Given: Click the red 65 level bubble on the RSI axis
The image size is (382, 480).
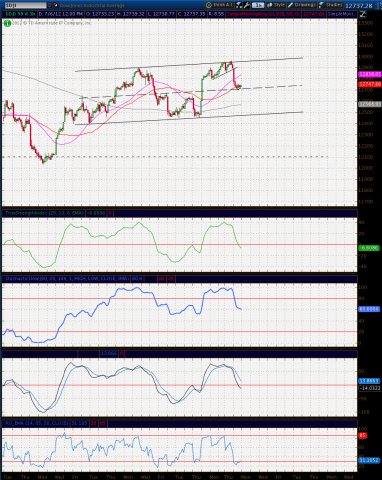Looking at the screenshot, I should click(362, 436).
